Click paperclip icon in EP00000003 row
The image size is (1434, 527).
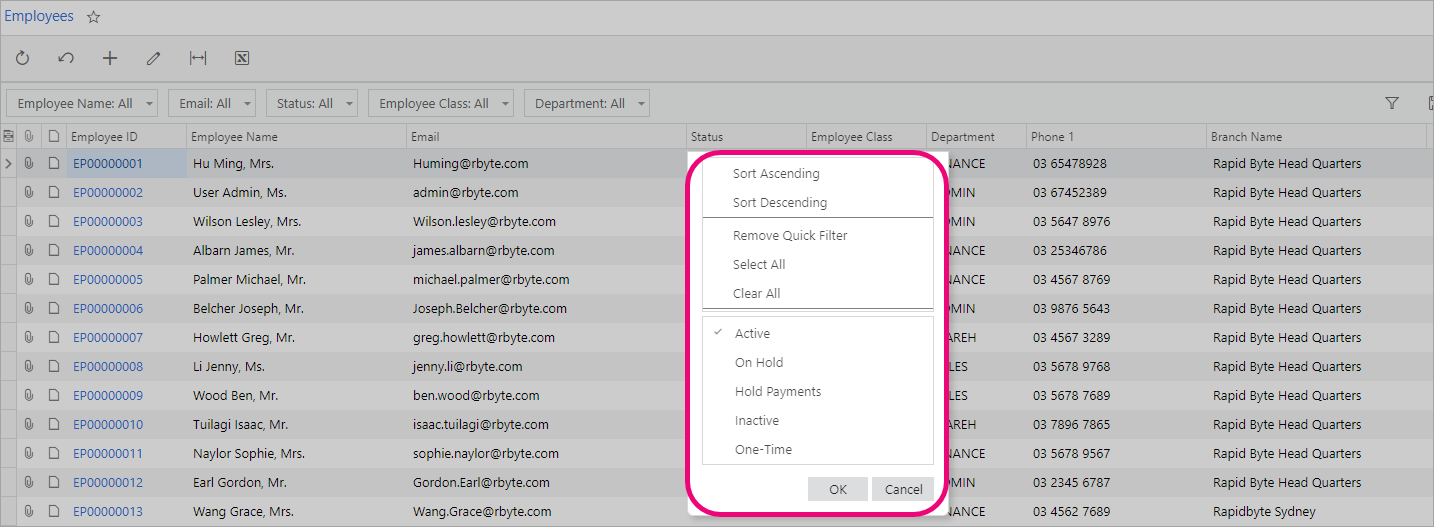point(29,222)
